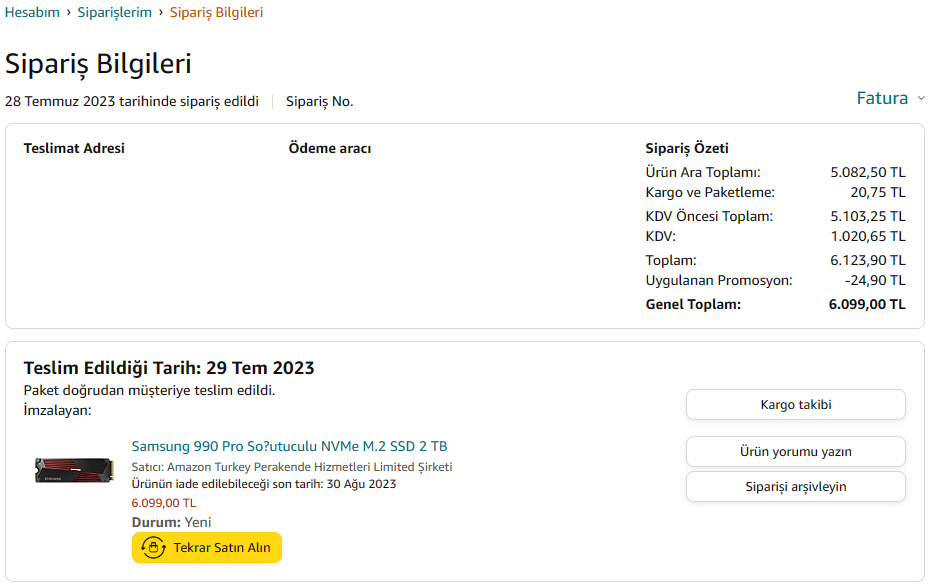
Task: Click the breadcrumb separator after Hesabım
Action: [x=69, y=13]
